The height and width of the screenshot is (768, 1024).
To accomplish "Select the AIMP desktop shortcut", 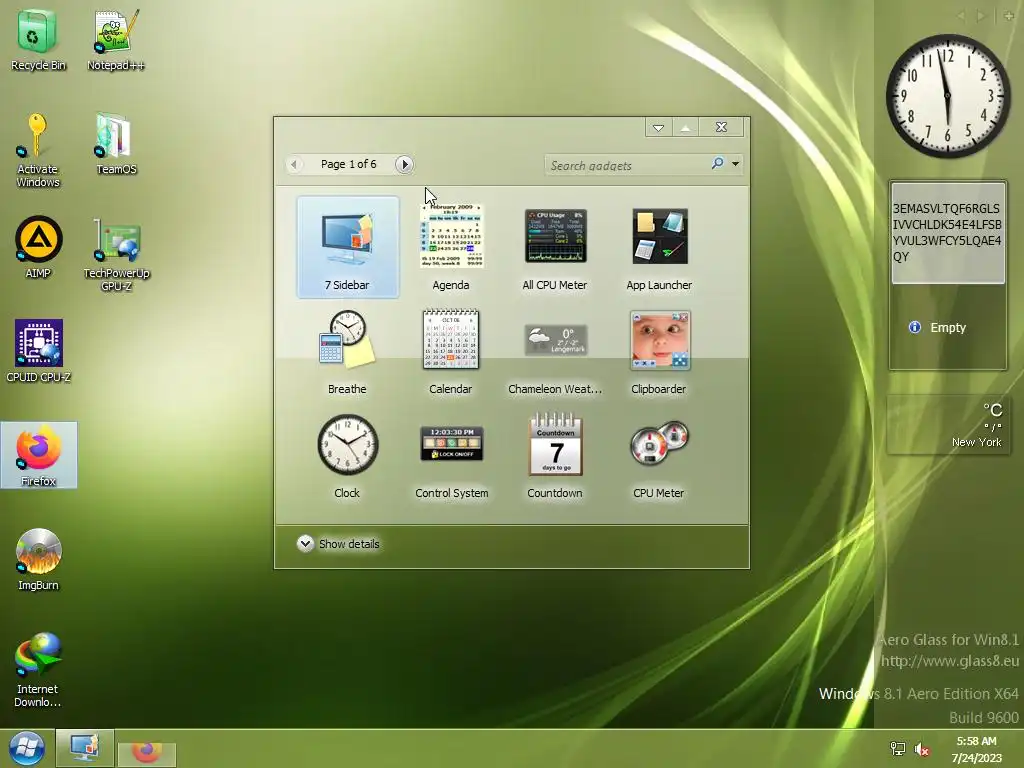I will [38, 248].
